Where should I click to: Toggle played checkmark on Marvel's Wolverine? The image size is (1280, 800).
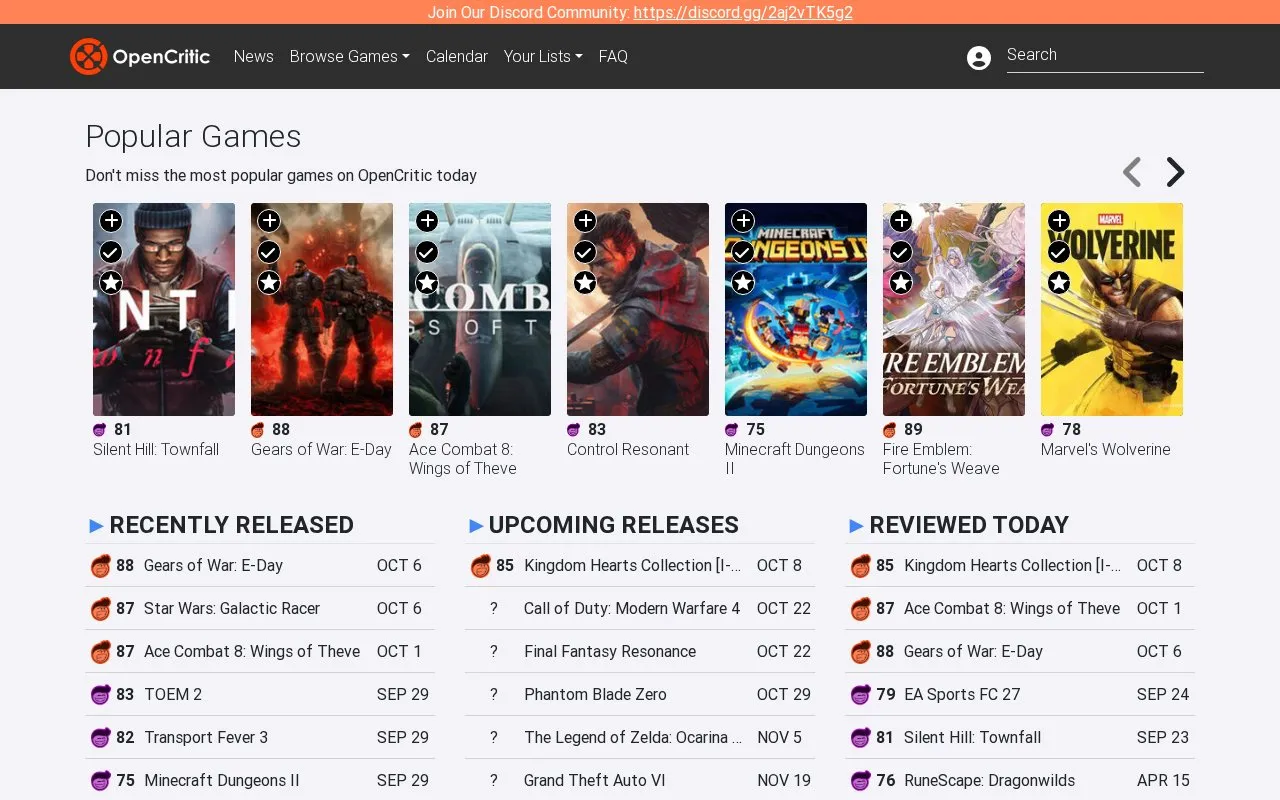point(1059,252)
